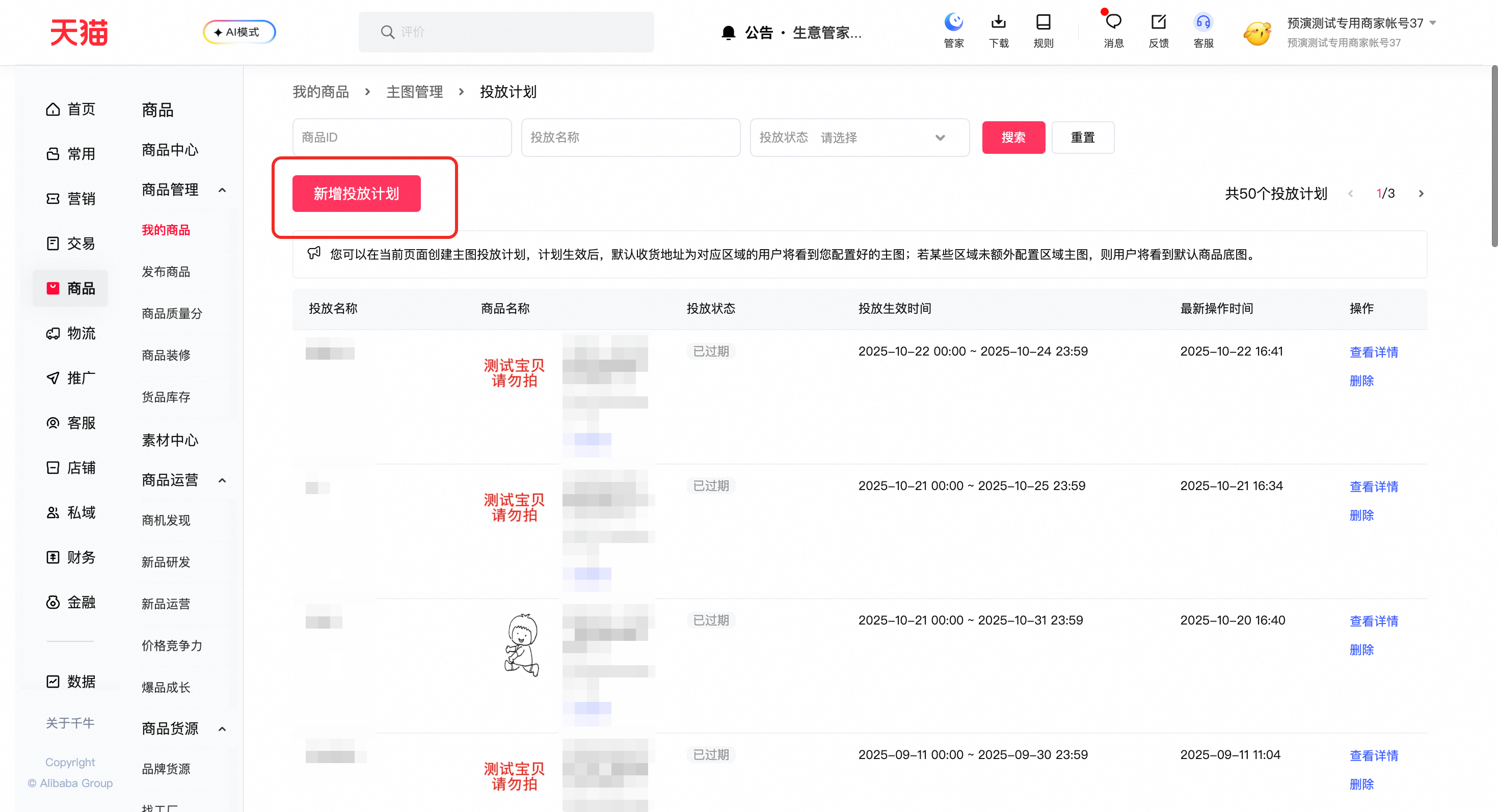Viewport: 1498px width, 812px height.
Task: Click the cartoon child product thumbnail
Action: [x=521, y=645]
